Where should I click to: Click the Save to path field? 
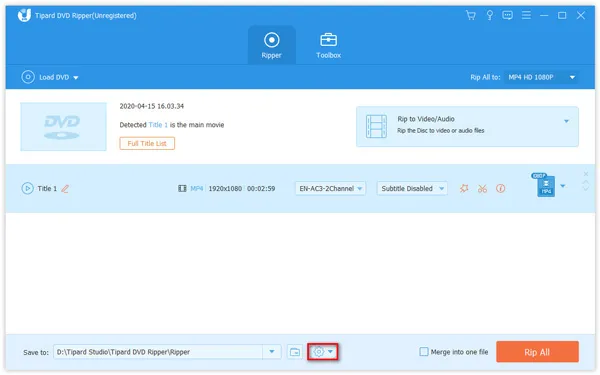(158, 352)
